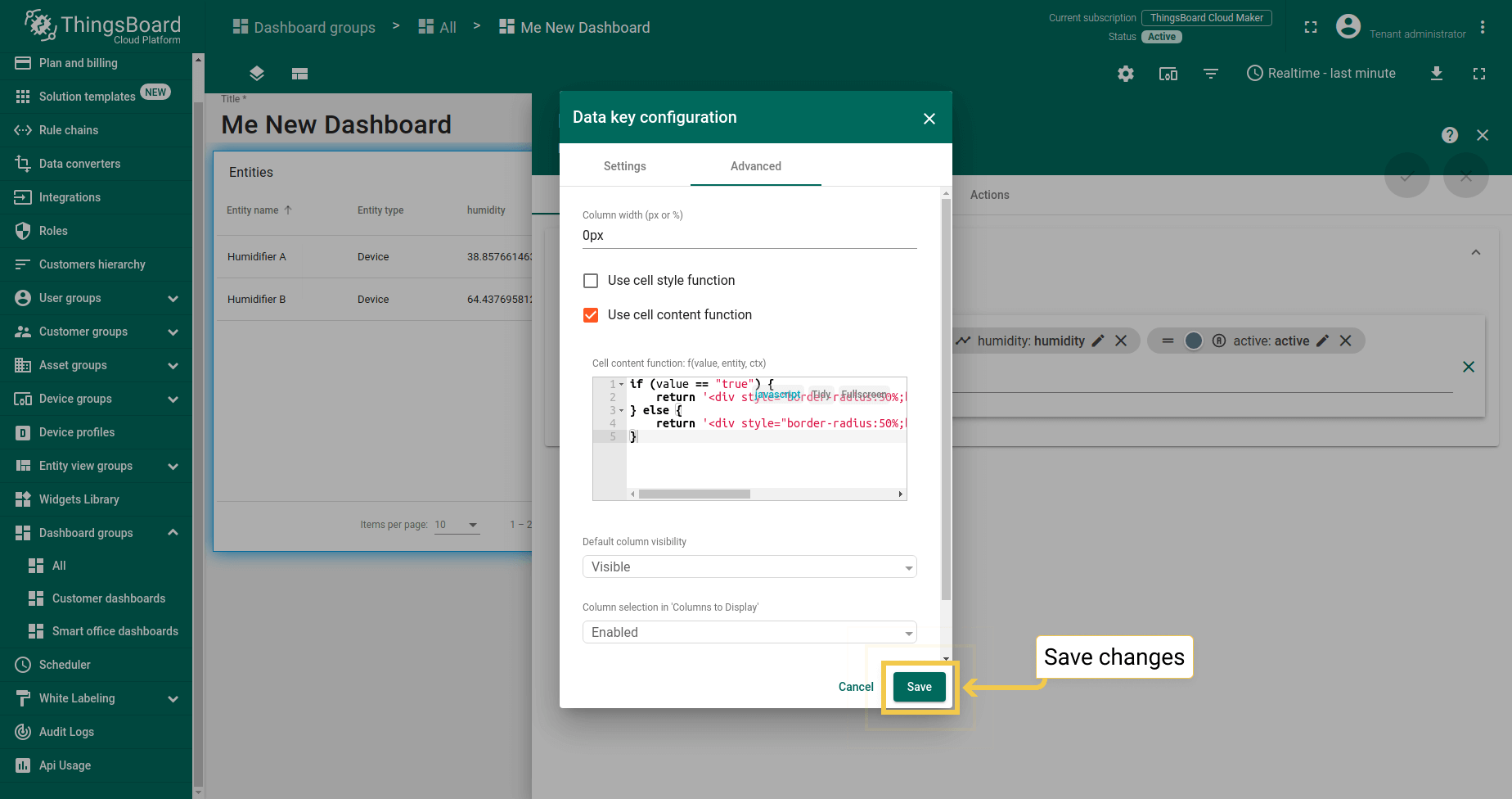Open Integrations in sidebar
This screenshot has height=799, width=1512.
coord(97,197)
